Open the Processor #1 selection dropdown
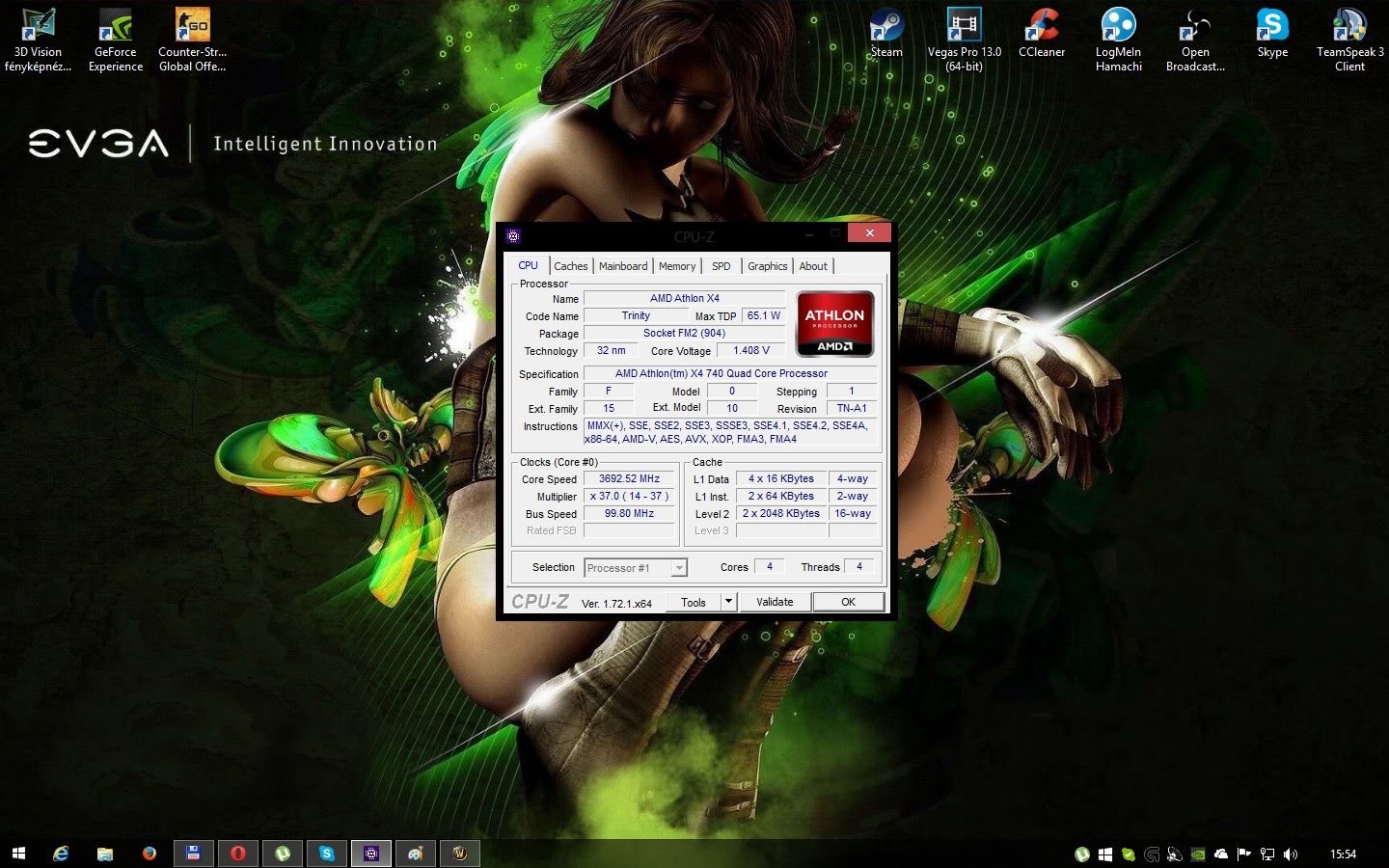 636,568
